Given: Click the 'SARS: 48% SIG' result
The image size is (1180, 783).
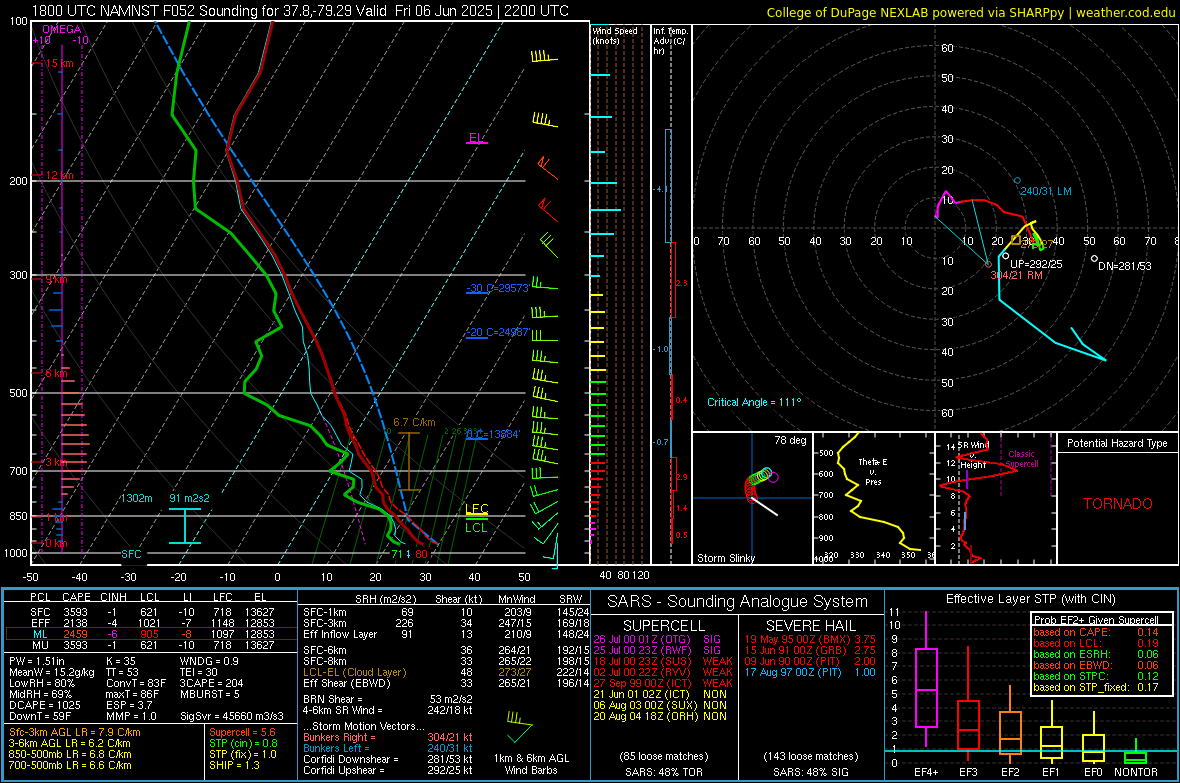Looking at the screenshot, I should tap(810, 772).
